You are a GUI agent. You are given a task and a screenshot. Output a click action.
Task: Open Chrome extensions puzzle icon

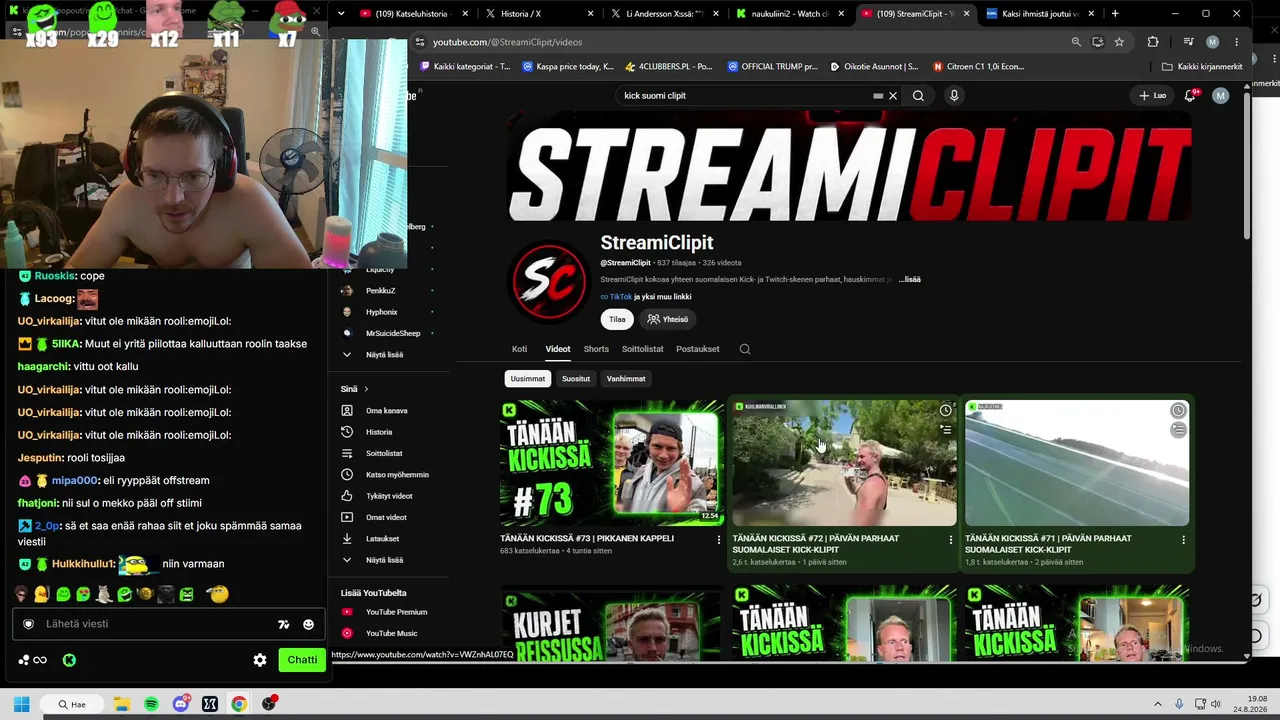click(x=1153, y=42)
